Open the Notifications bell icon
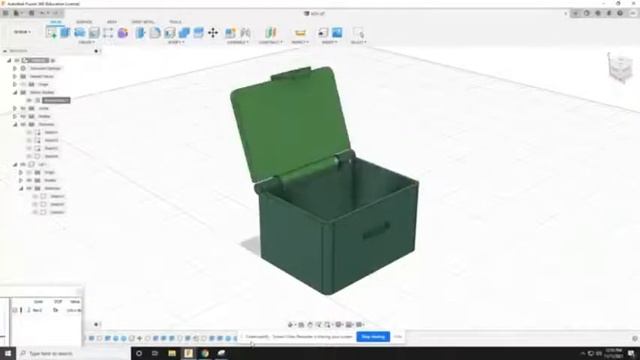The image size is (640, 360). coord(609,13)
